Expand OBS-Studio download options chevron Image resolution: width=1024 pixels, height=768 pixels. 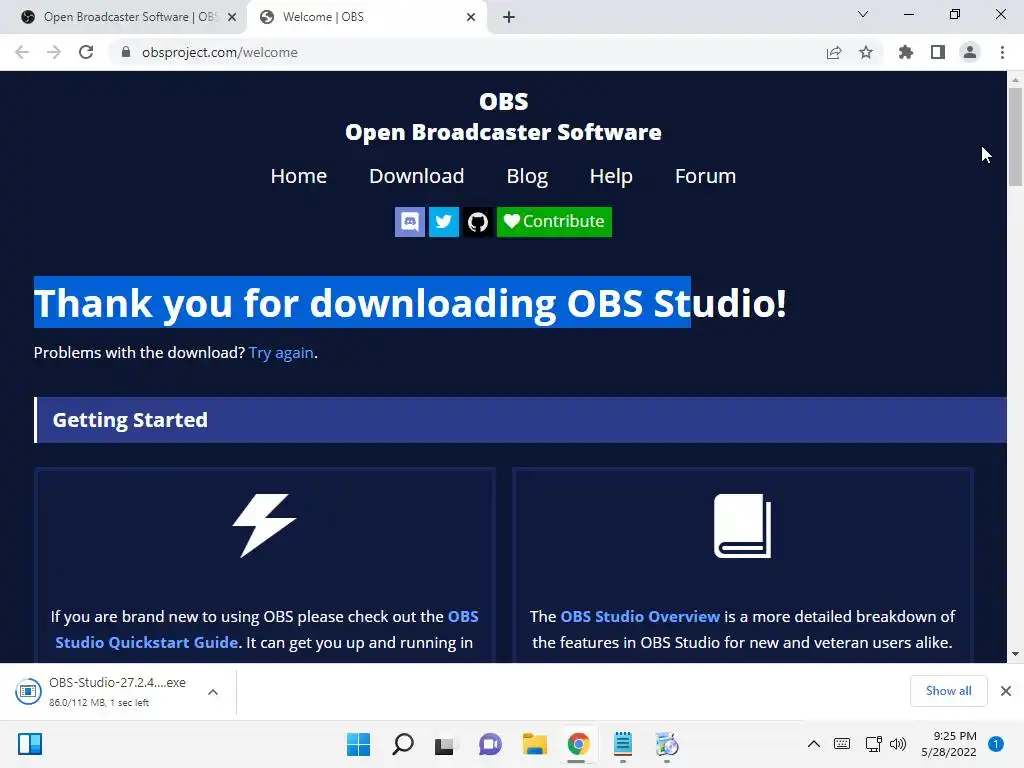(213, 692)
